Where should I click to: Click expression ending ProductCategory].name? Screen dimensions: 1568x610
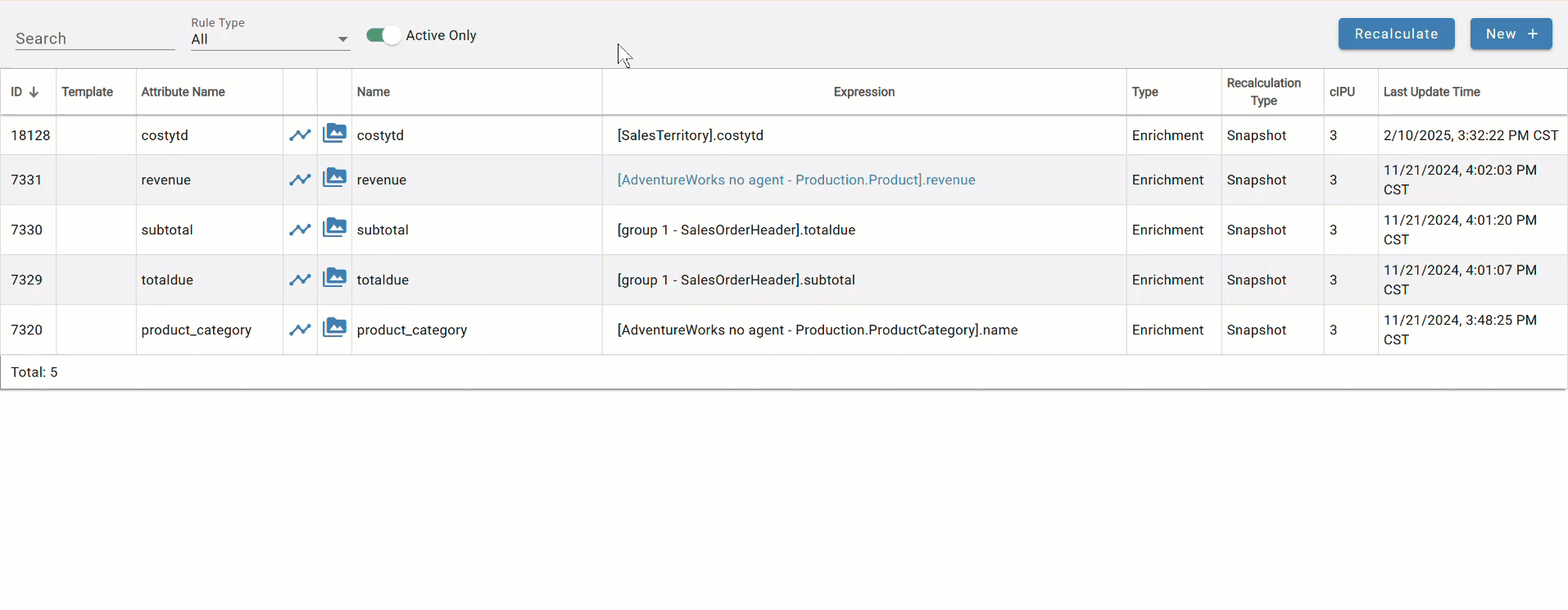(x=817, y=330)
